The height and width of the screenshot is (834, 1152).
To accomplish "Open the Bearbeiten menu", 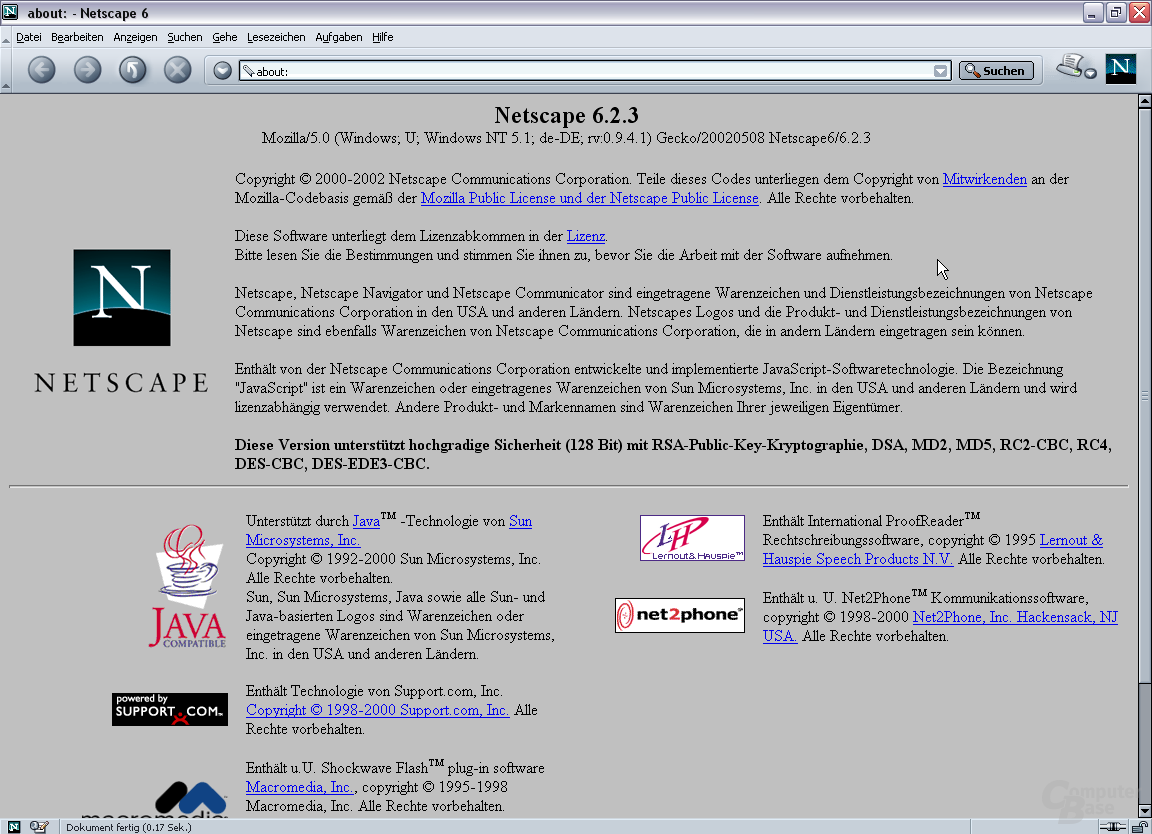I will pyautogui.click(x=77, y=37).
